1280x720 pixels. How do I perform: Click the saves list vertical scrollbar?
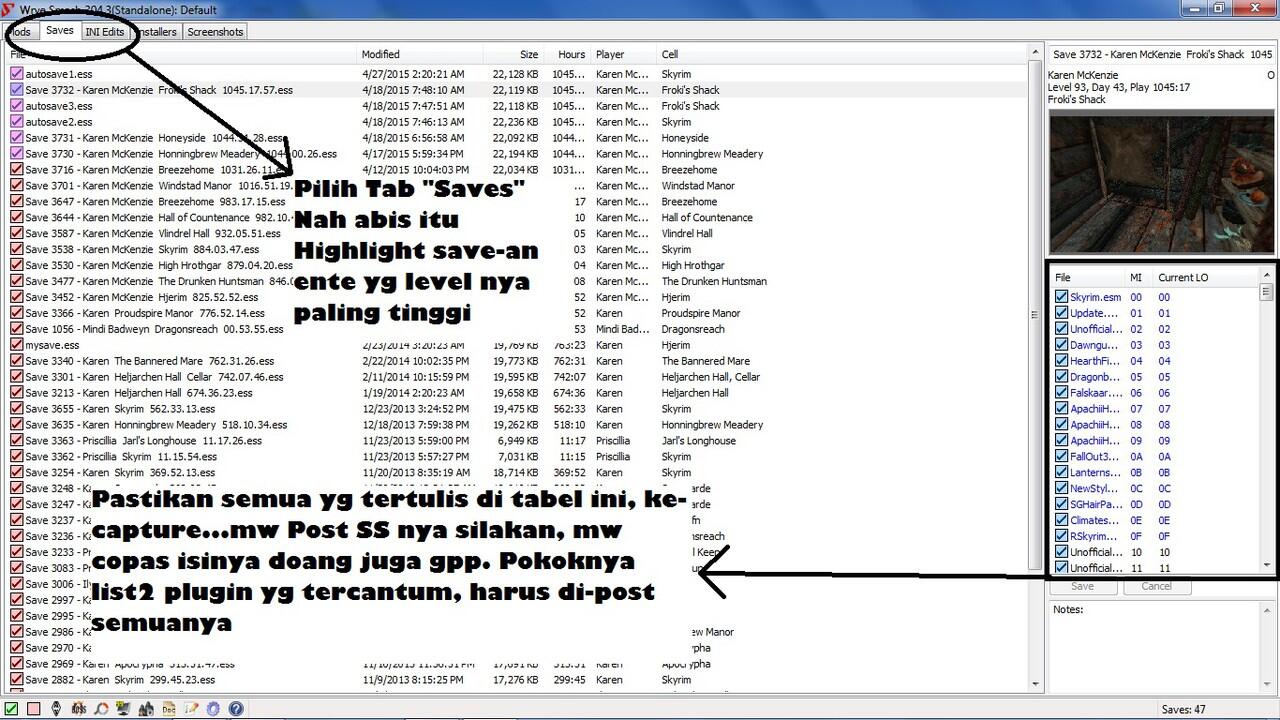point(1034,315)
